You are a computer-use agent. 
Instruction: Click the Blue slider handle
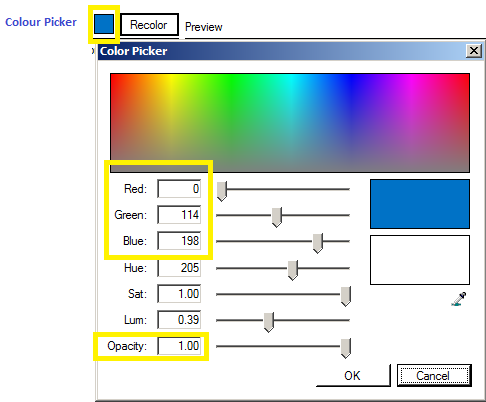[318, 243]
